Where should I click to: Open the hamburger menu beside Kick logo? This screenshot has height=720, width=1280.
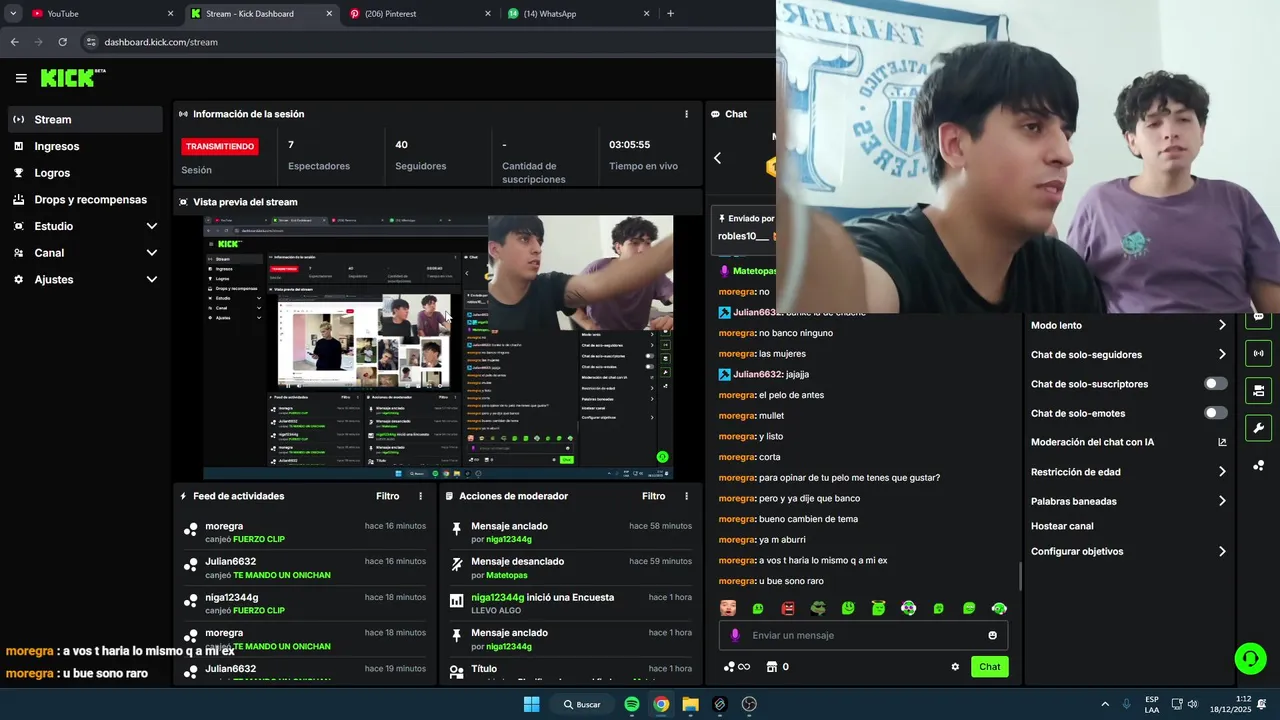pyautogui.click(x=21, y=78)
